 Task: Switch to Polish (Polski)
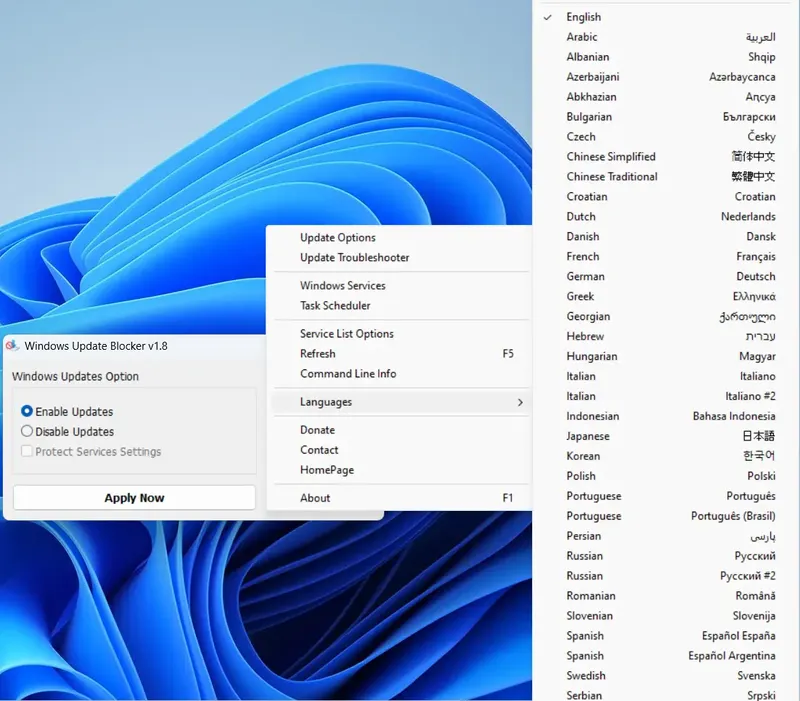(x=666, y=475)
